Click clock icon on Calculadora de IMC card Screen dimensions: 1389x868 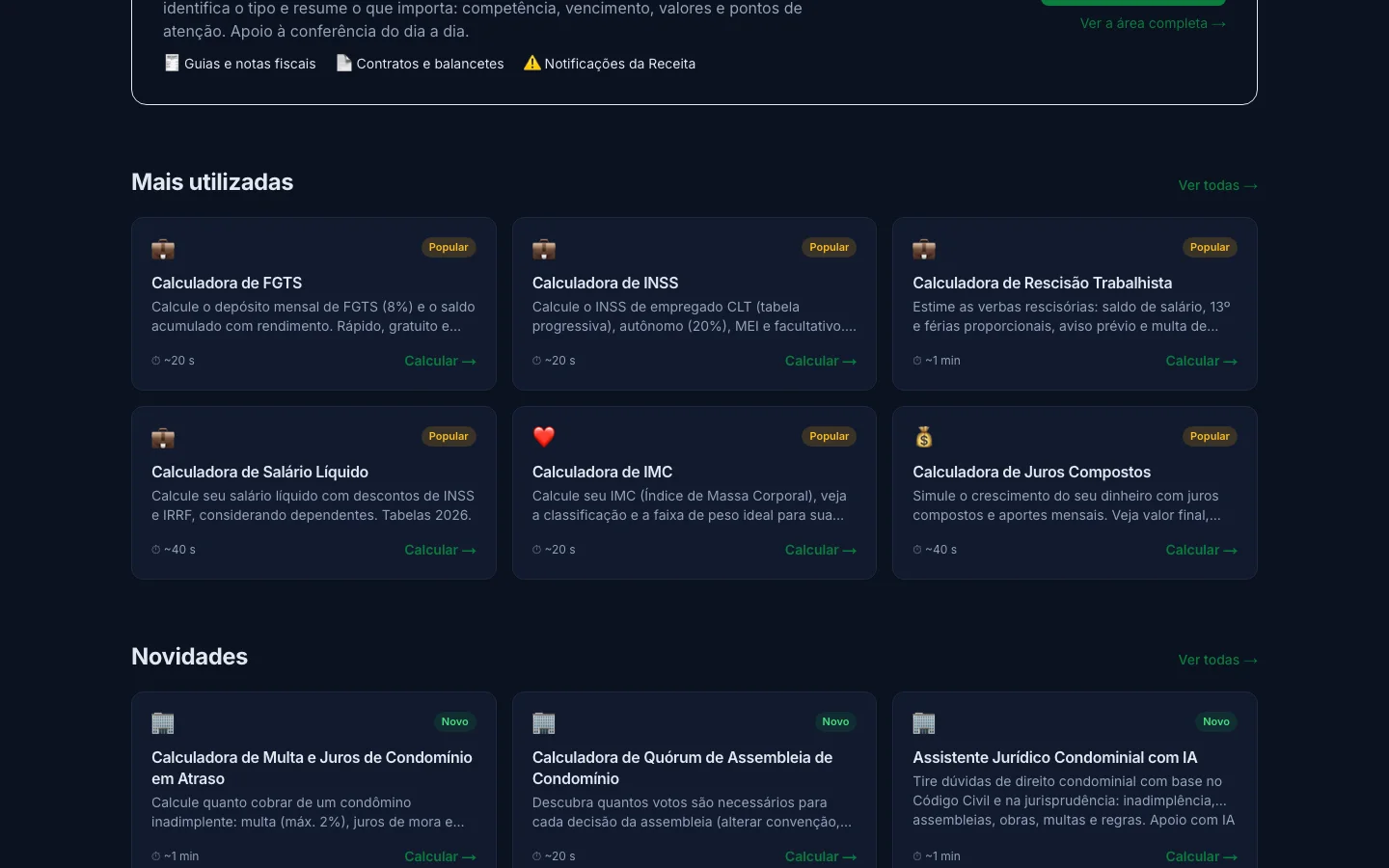coord(536,550)
